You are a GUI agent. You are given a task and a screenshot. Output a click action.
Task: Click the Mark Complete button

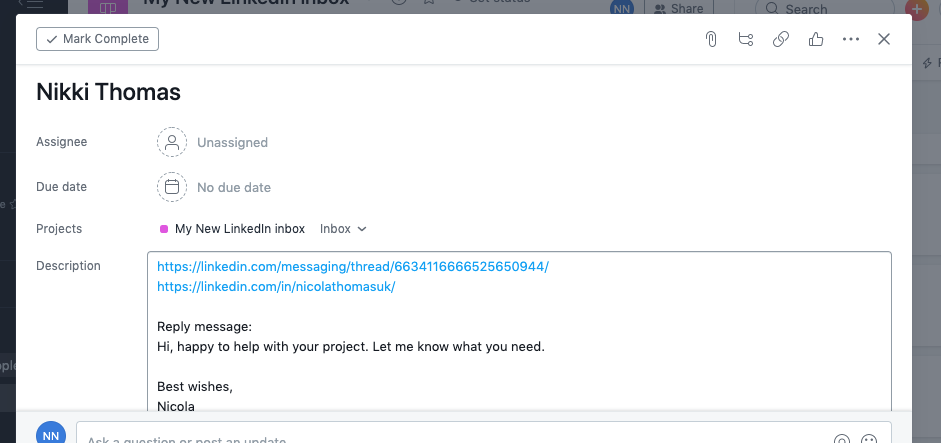click(97, 39)
